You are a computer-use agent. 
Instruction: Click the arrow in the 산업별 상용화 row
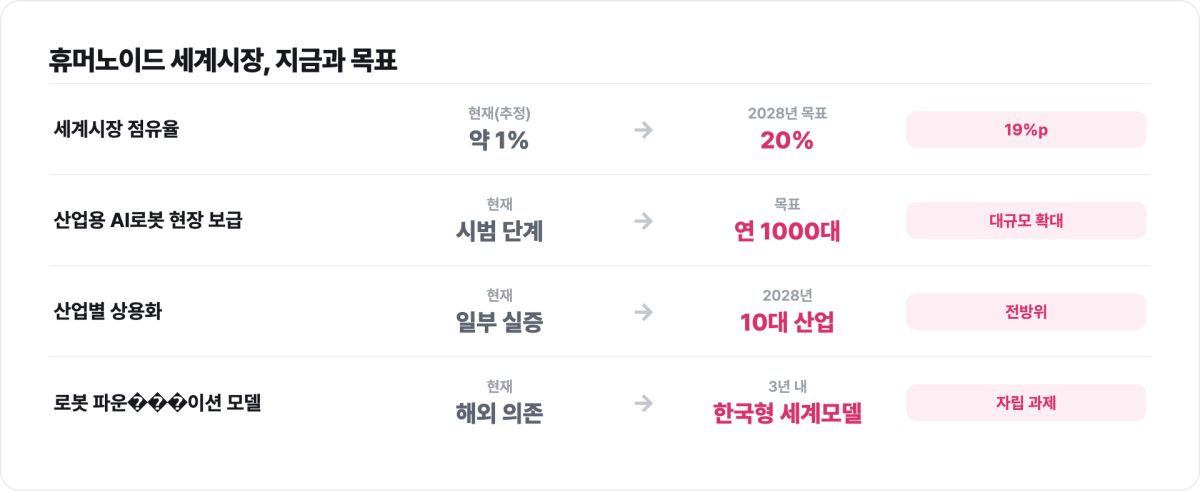point(644,312)
